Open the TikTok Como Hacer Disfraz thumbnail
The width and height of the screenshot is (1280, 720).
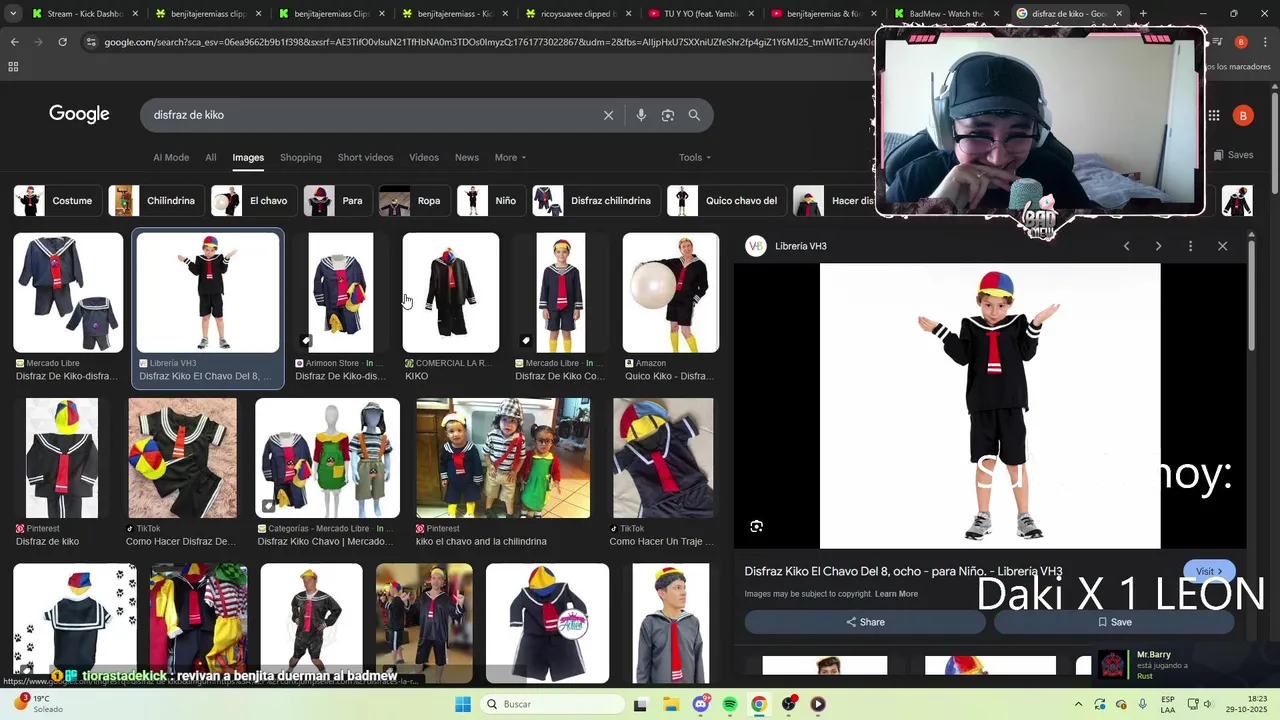pyautogui.click(x=182, y=458)
